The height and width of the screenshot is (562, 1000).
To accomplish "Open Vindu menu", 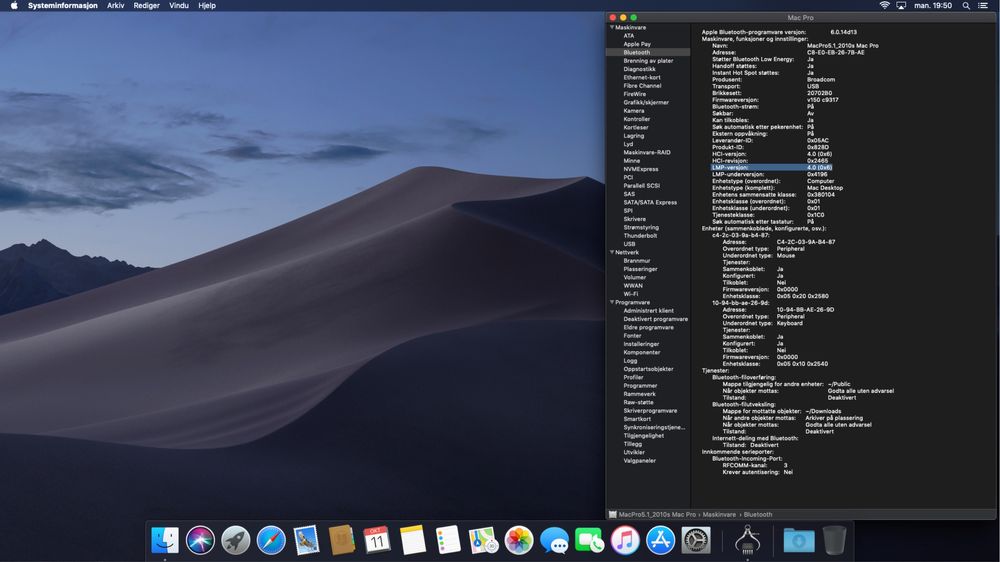I will coord(179,5).
